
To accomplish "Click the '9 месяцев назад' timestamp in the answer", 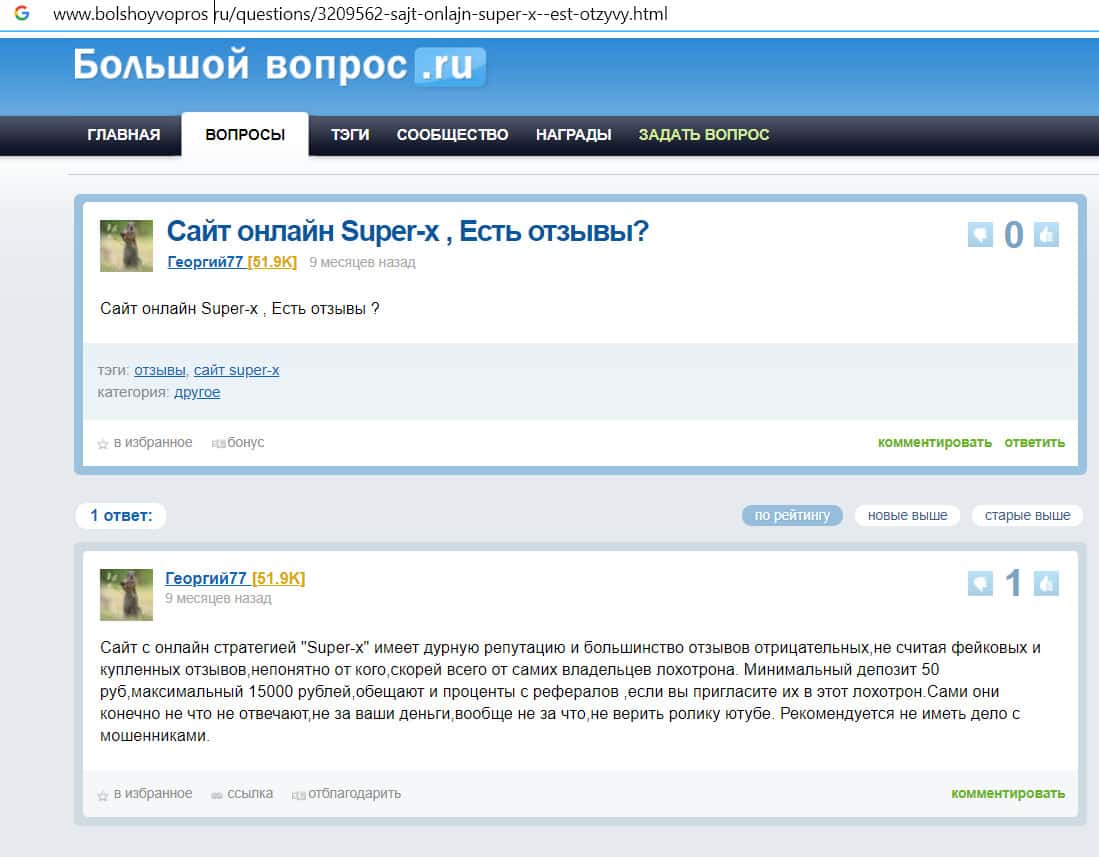I will pyautogui.click(x=218, y=598).
